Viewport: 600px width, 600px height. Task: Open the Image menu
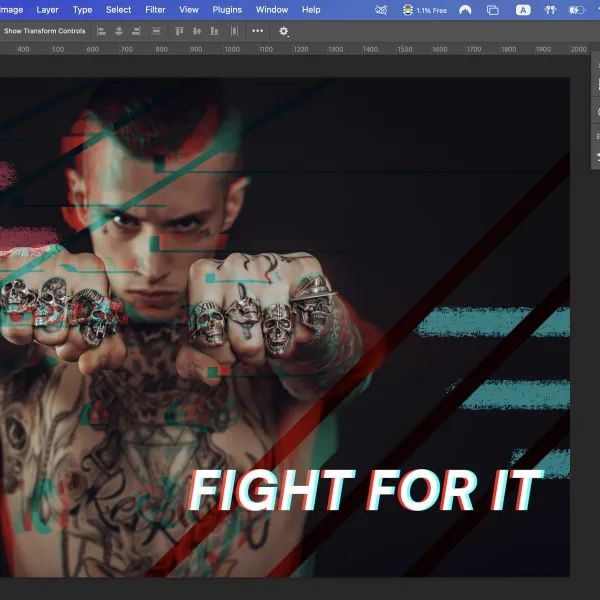11,10
